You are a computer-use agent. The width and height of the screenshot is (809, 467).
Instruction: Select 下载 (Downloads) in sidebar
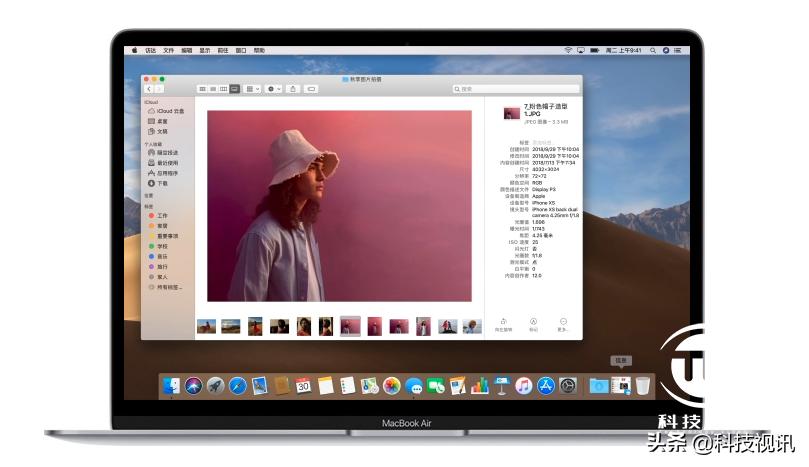tap(158, 184)
